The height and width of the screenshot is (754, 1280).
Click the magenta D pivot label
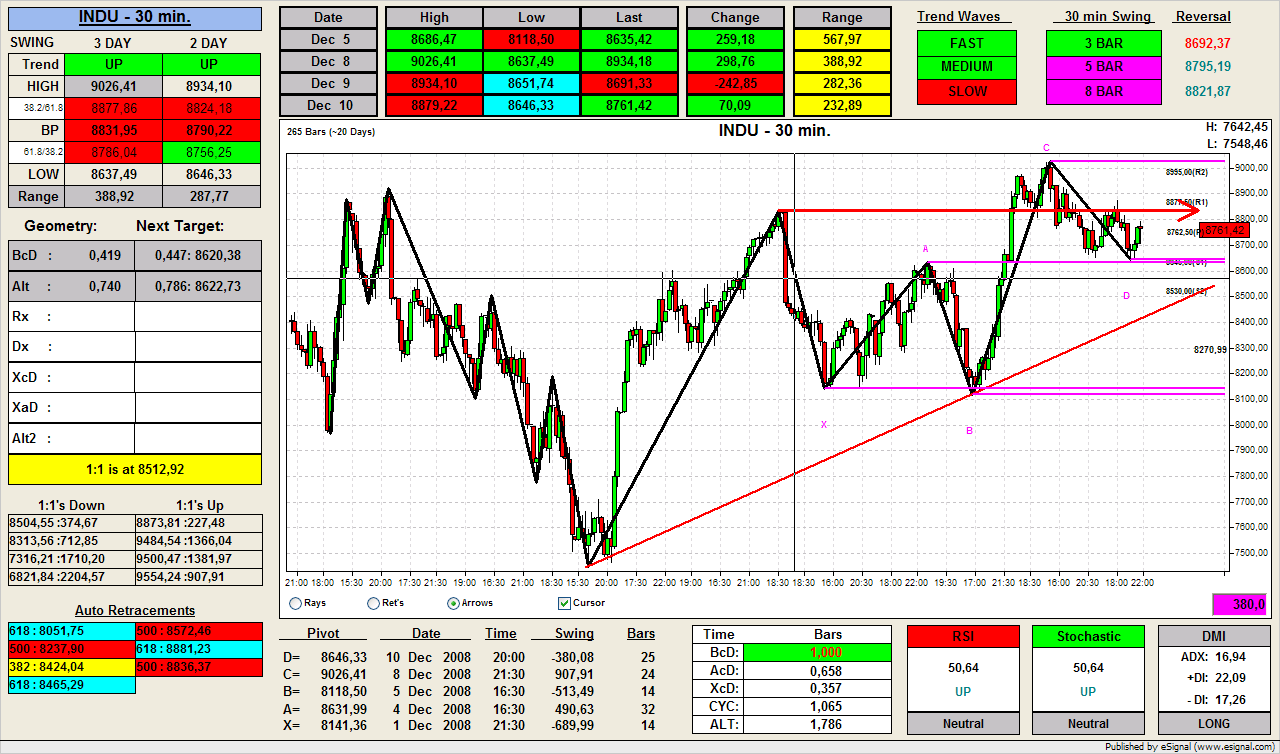point(1126,296)
